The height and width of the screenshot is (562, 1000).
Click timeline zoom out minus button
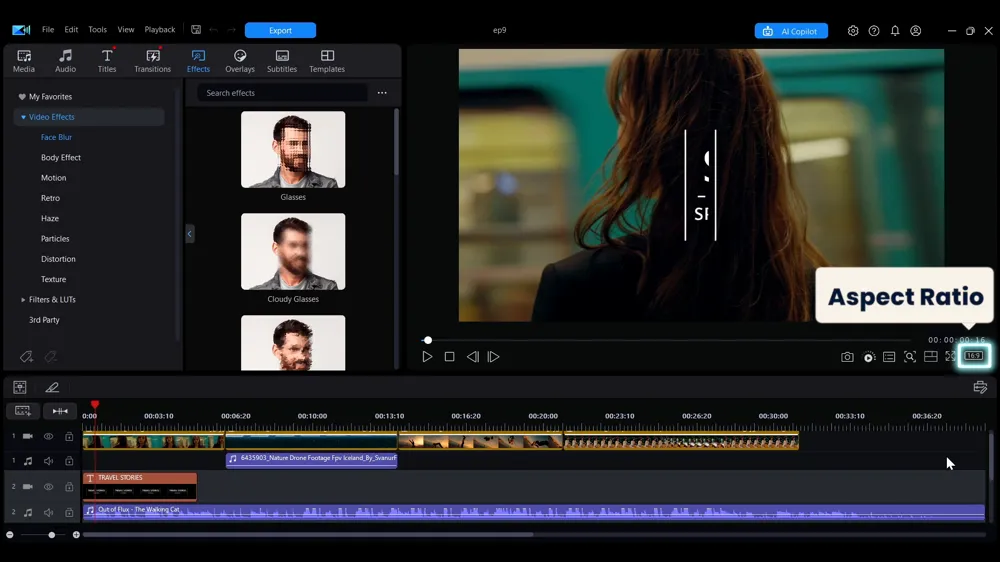pos(10,535)
